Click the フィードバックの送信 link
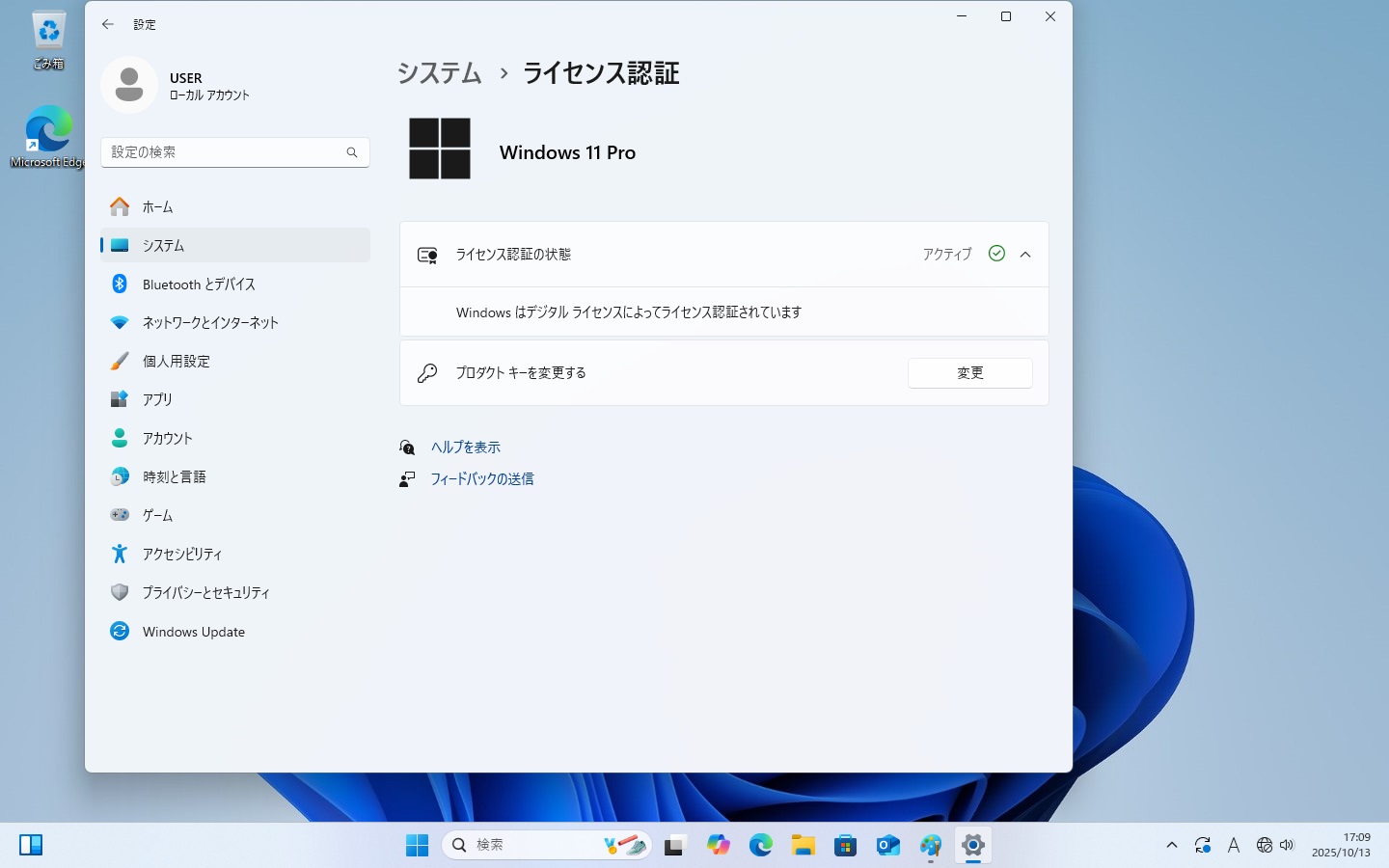The image size is (1389, 868). click(x=481, y=479)
